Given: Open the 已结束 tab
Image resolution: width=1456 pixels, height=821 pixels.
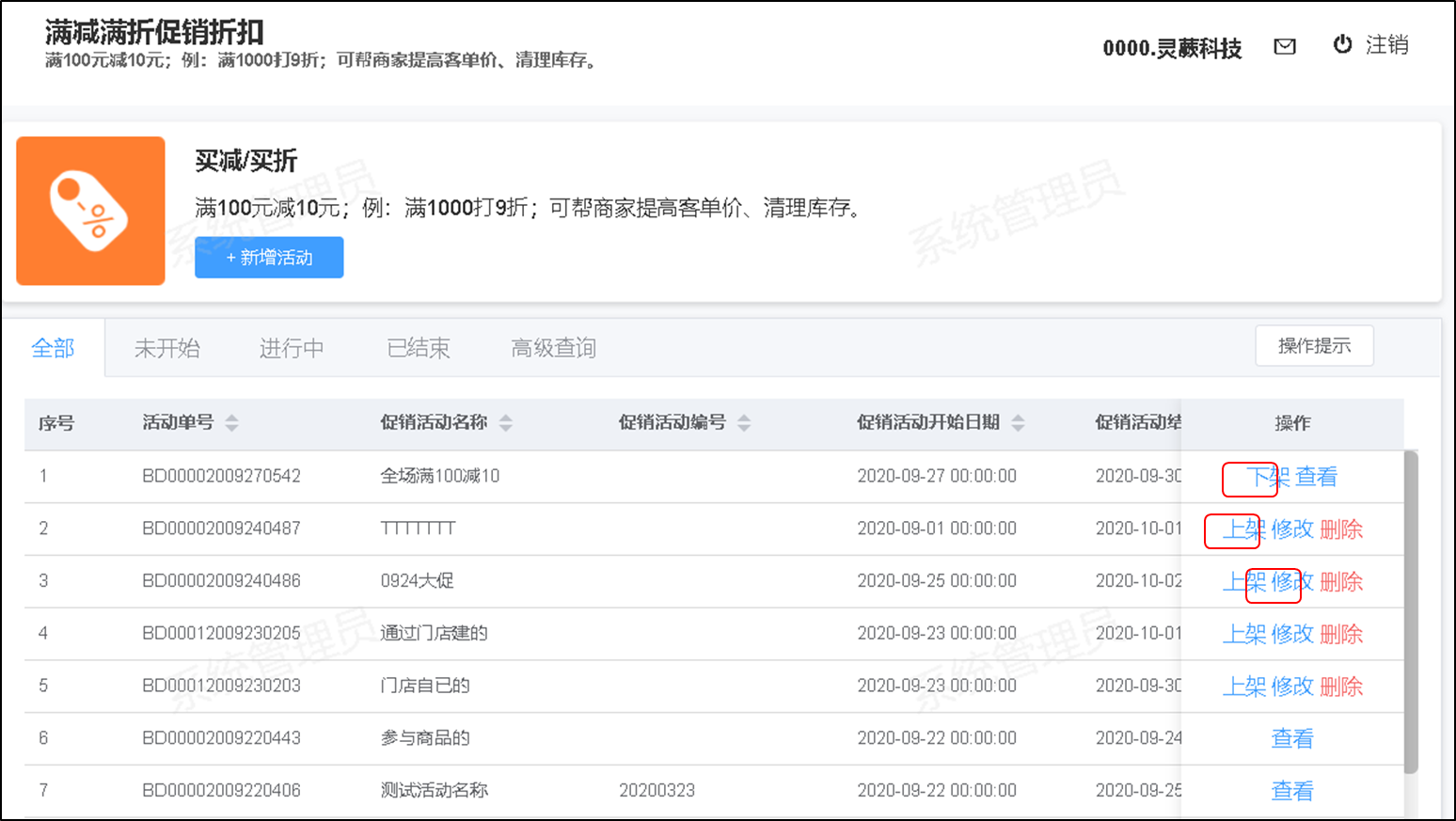Looking at the screenshot, I should pyautogui.click(x=419, y=349).
